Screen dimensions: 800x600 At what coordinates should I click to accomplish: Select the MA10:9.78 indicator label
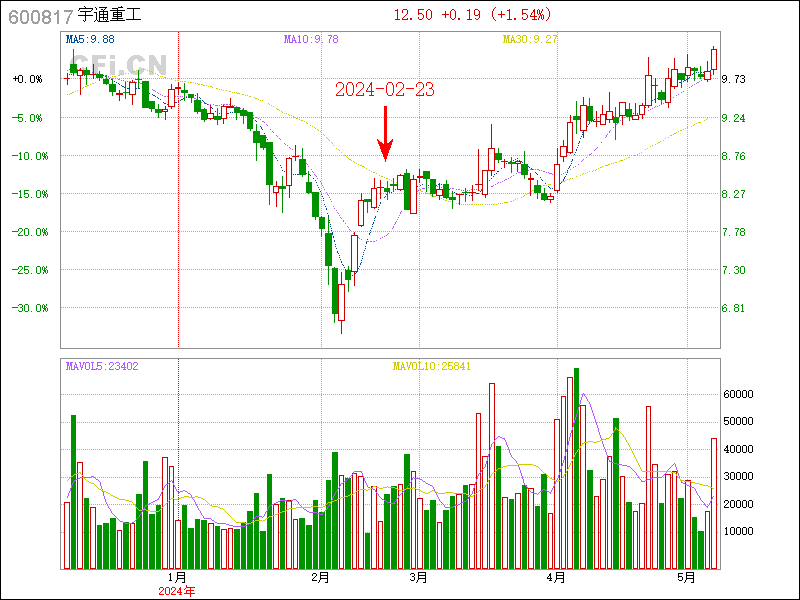click(x=311, y=39)
